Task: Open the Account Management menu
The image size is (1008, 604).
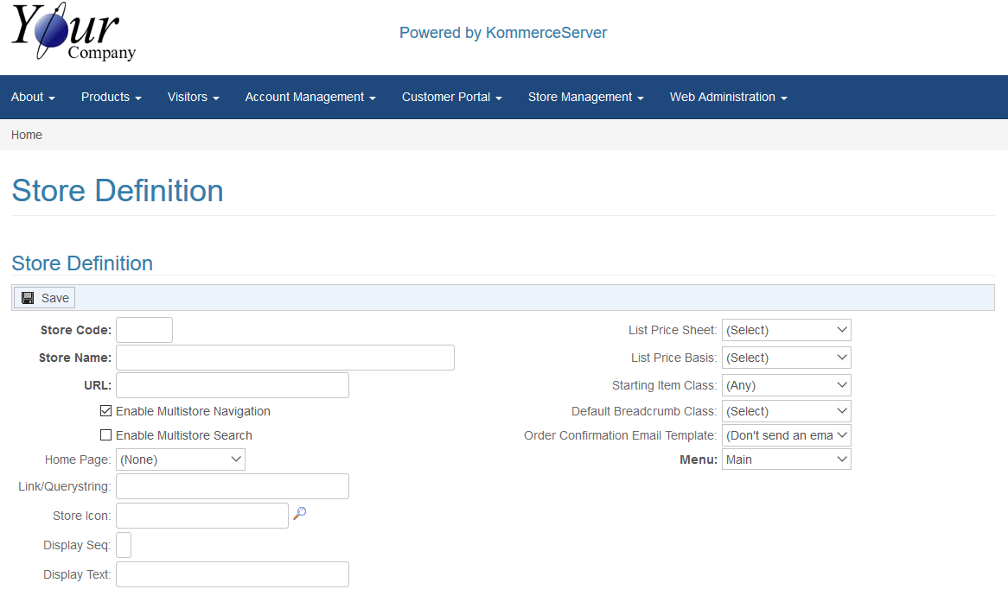Action: pyautogui.click(x=310, y=97)
